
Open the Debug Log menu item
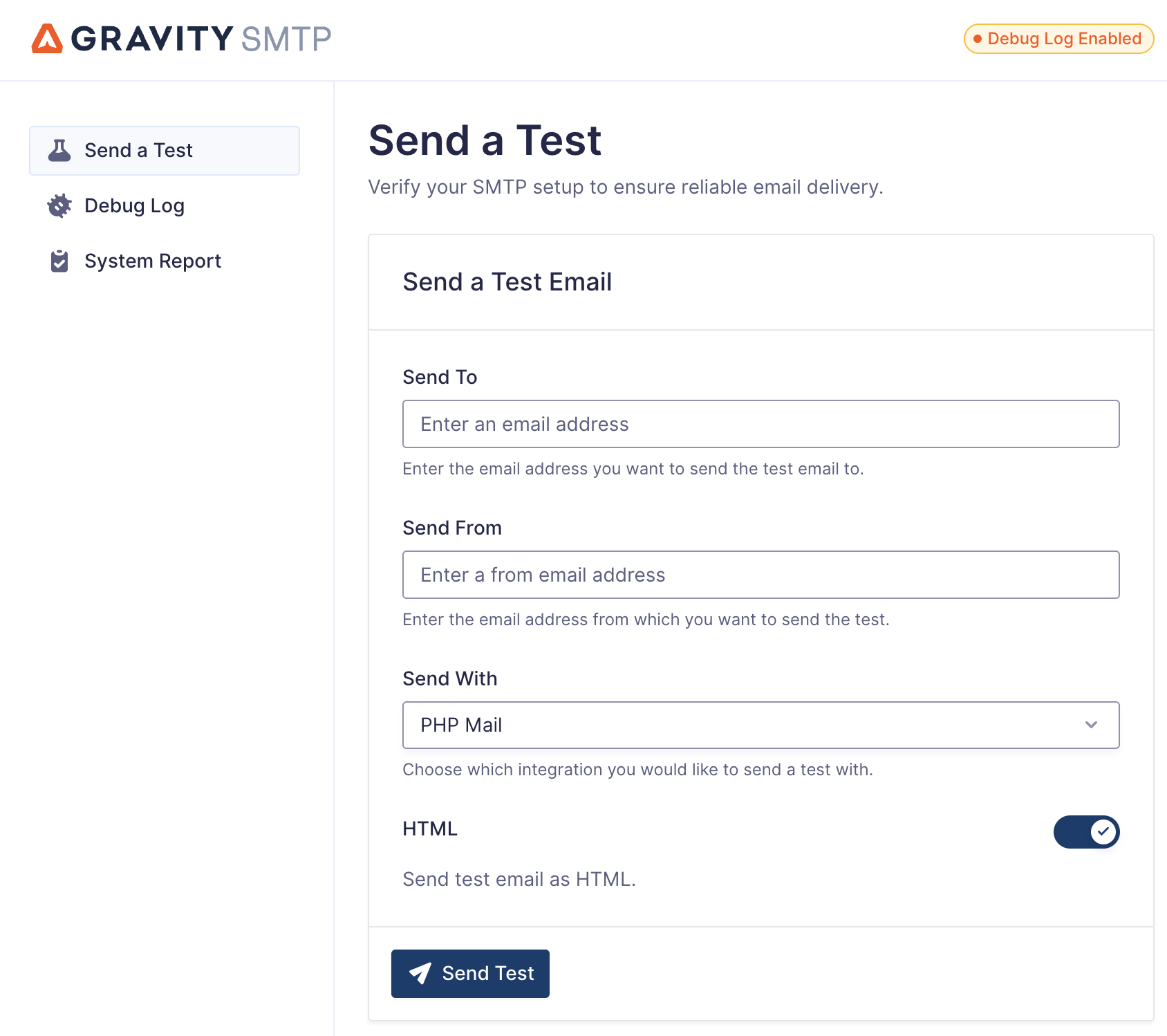coord(134,205)
